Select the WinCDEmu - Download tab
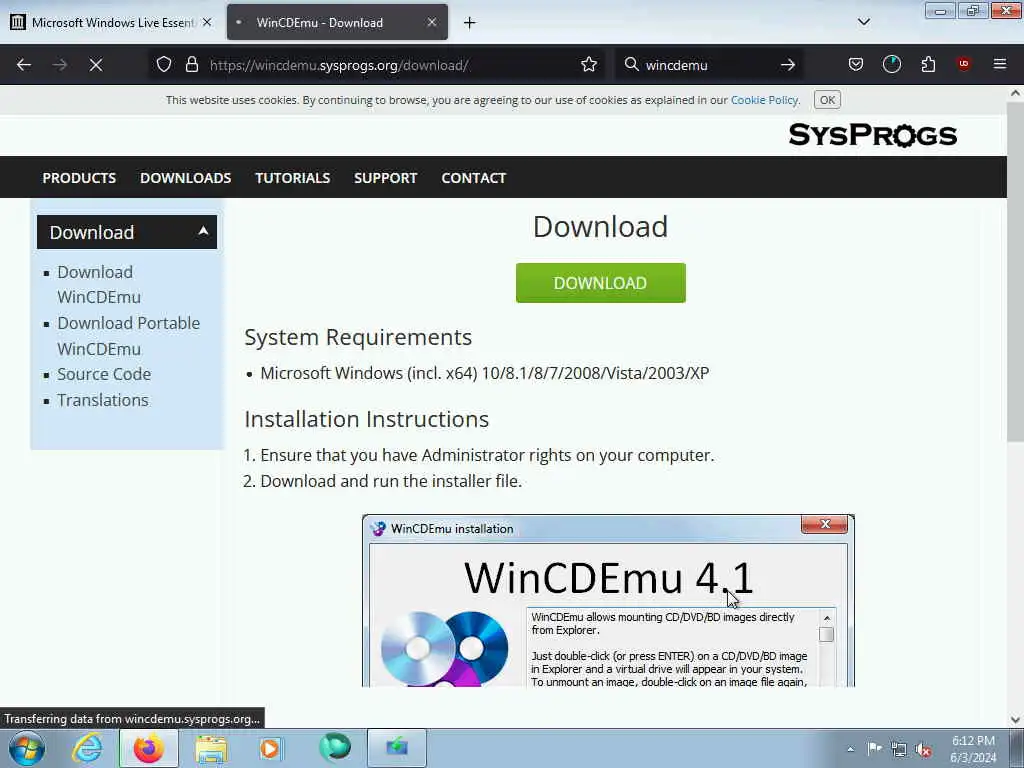 pos(337,22)
